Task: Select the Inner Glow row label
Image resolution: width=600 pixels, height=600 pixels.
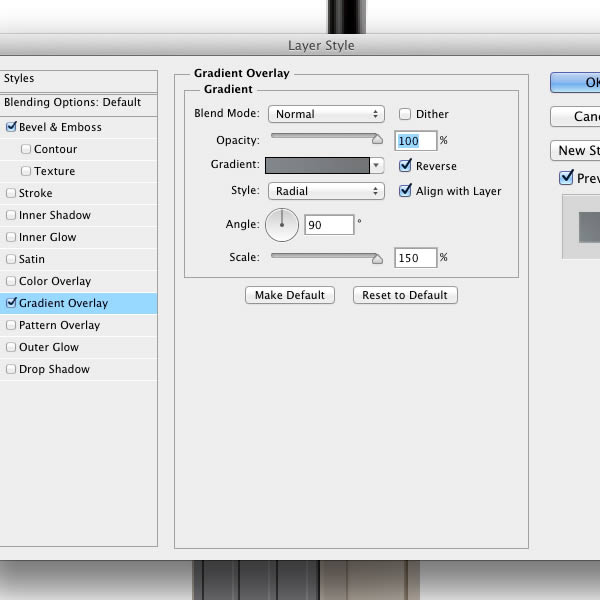Action: click(x=47, y=237)
